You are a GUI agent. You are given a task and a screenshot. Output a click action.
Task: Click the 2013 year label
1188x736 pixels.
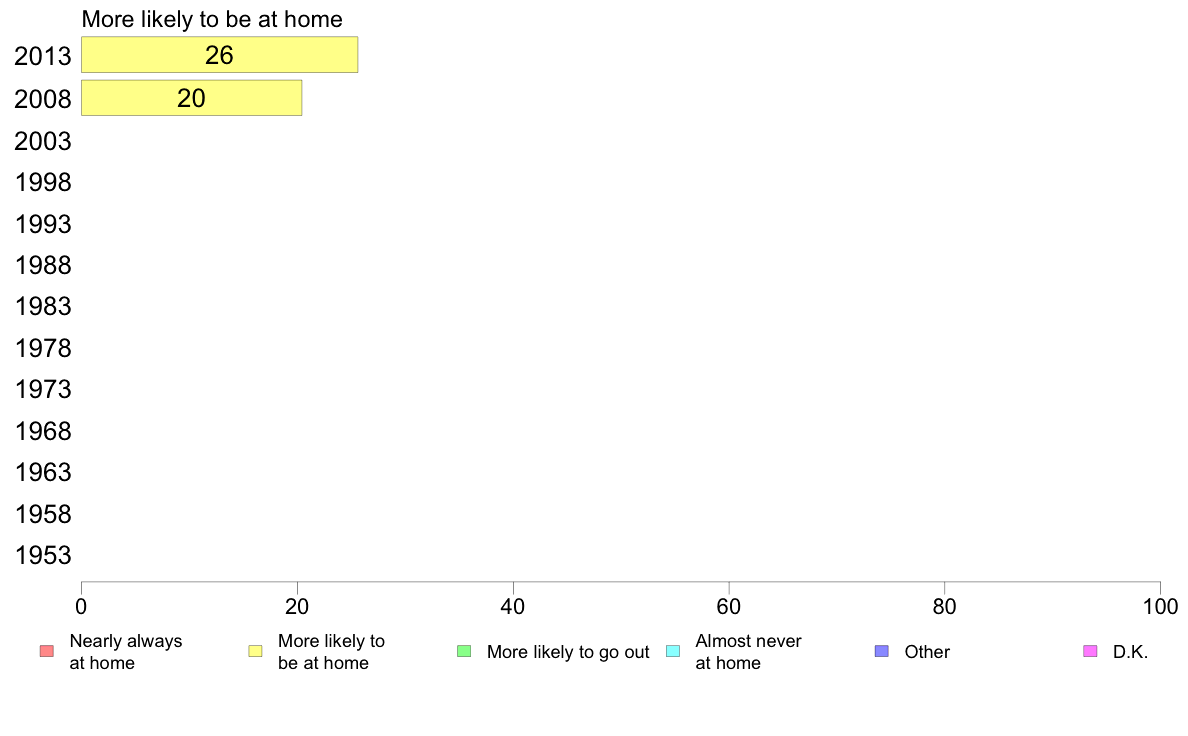coord(43,56)
